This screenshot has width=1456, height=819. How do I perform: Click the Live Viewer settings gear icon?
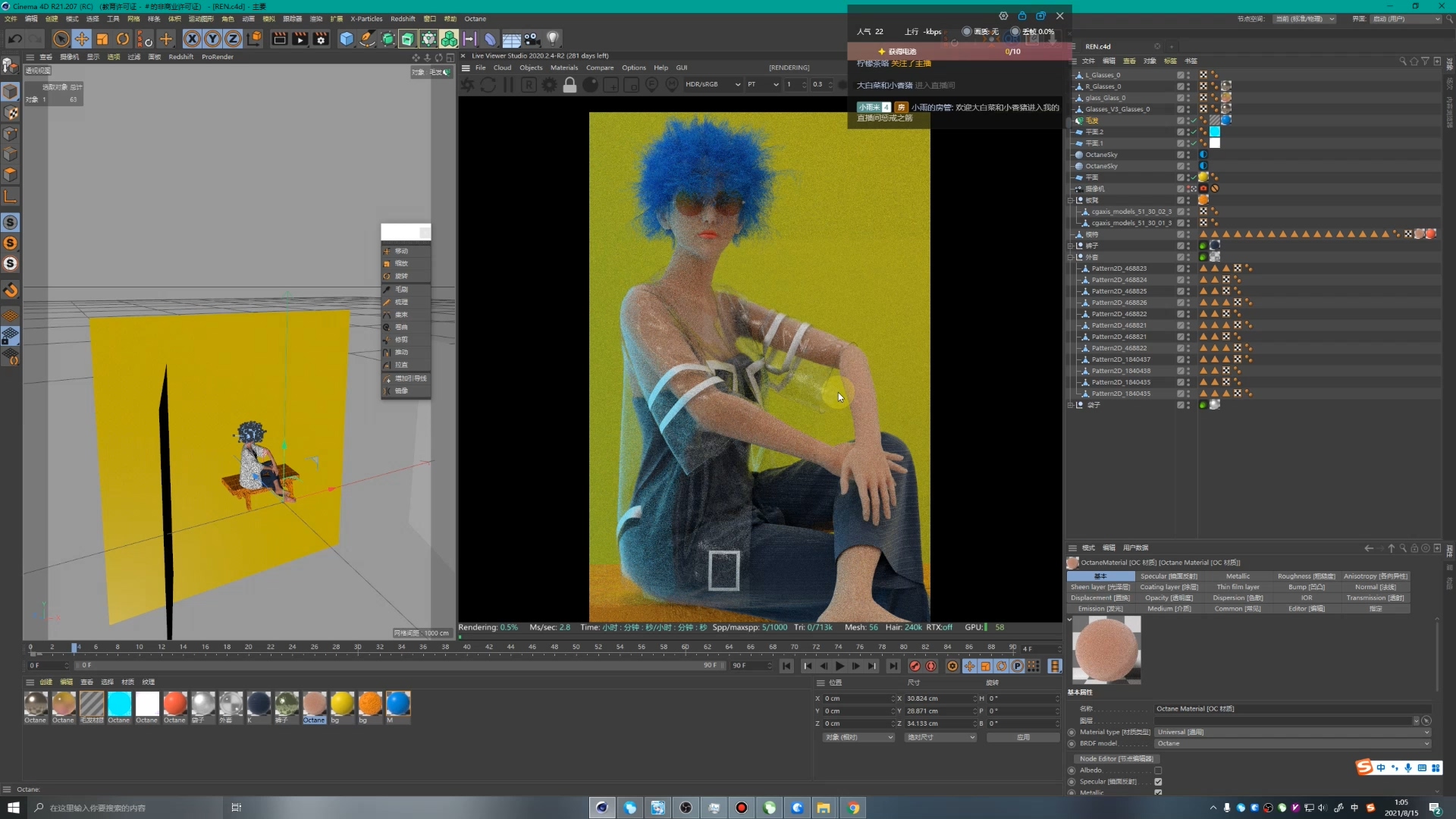click(x=549, y=85)
